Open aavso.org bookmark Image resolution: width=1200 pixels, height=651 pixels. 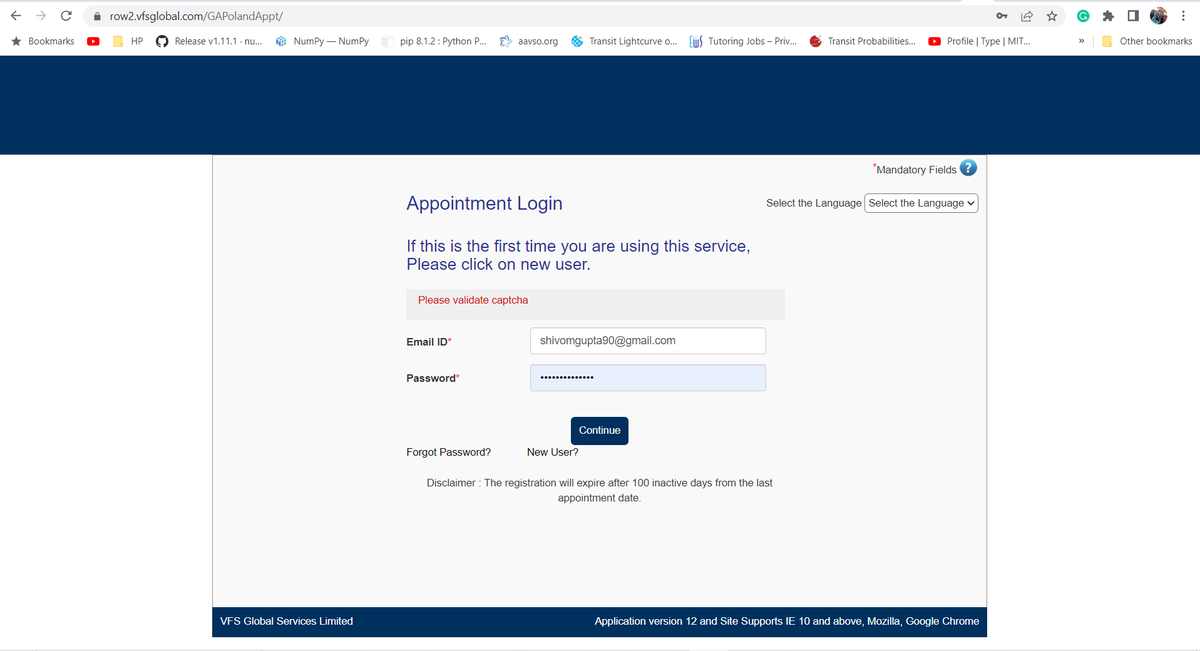point(529,41)
